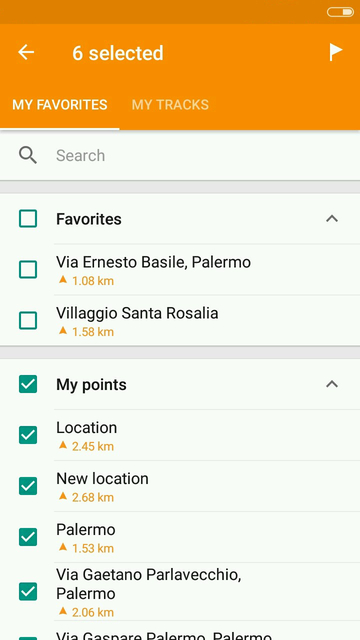
Task: Select Via Ernesto Basile checkbox
Action: click(x=28, y=270)
